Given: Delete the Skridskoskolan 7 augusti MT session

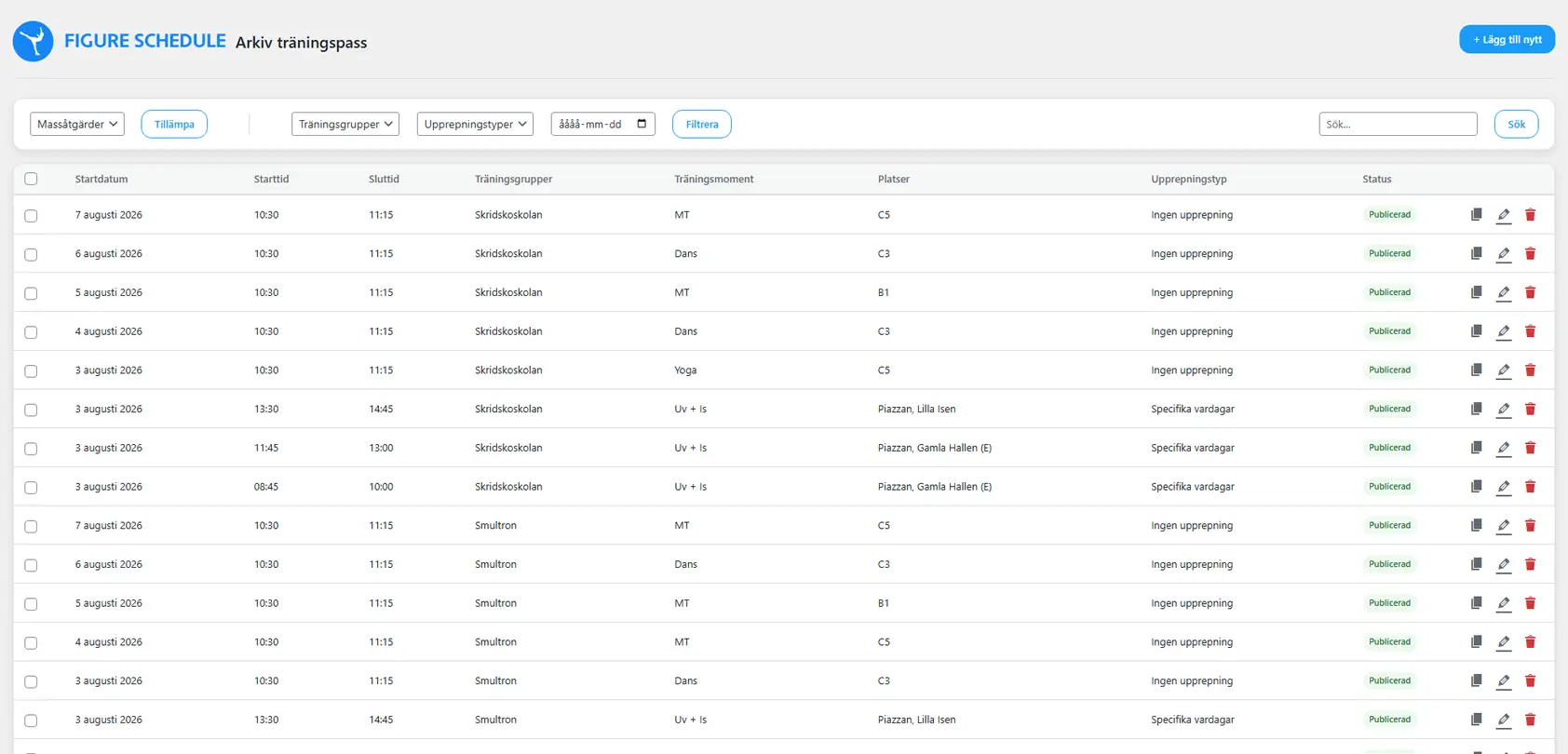Looking at the screenshot, I should click(1530, 215).
